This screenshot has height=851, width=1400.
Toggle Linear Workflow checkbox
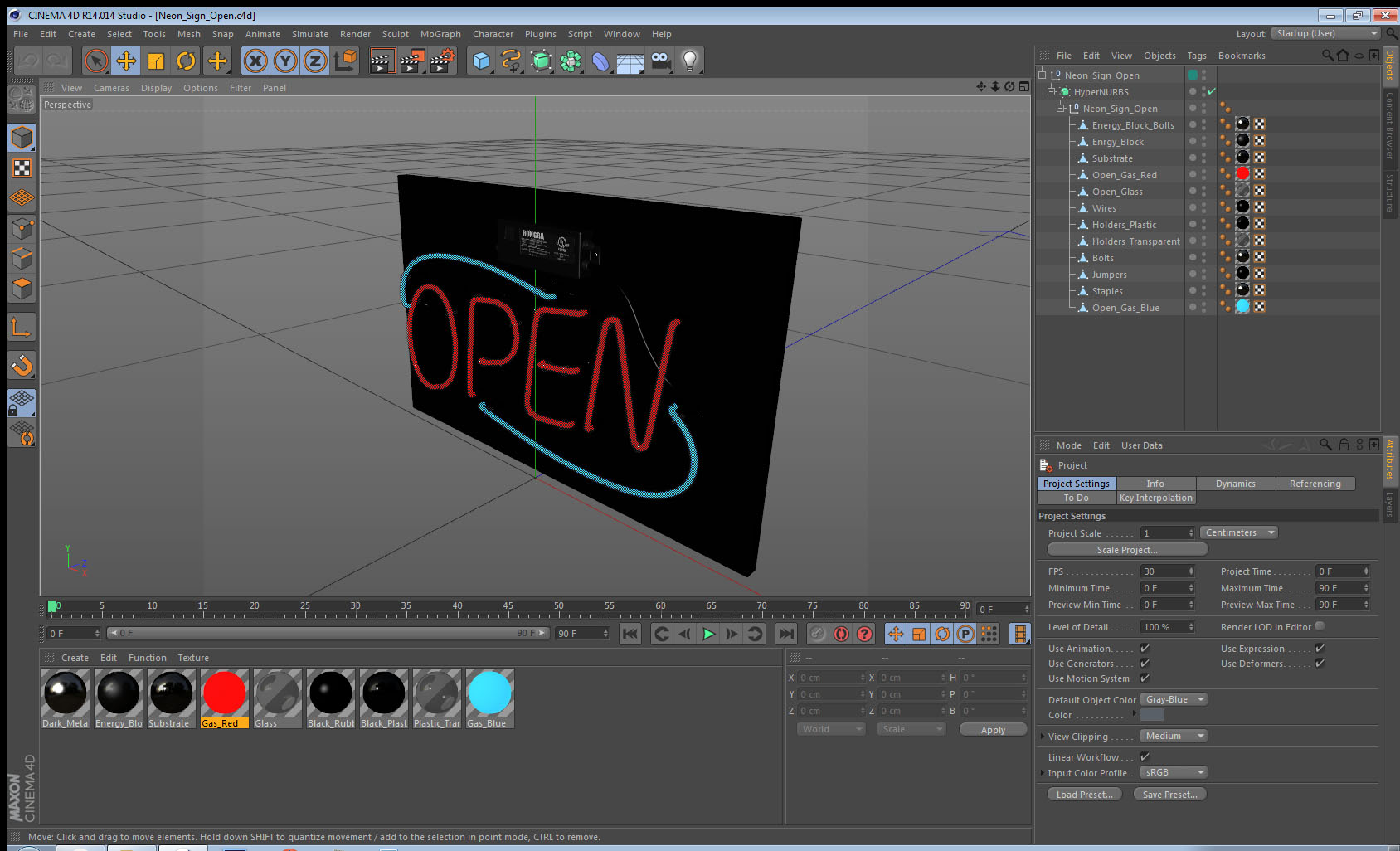tap(1145, 756)
